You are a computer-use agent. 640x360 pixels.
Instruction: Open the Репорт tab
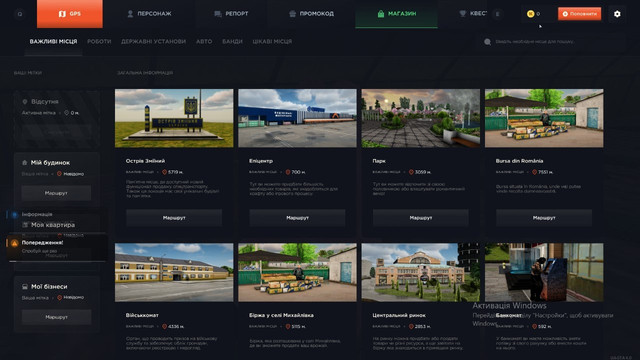pos(231,14)
